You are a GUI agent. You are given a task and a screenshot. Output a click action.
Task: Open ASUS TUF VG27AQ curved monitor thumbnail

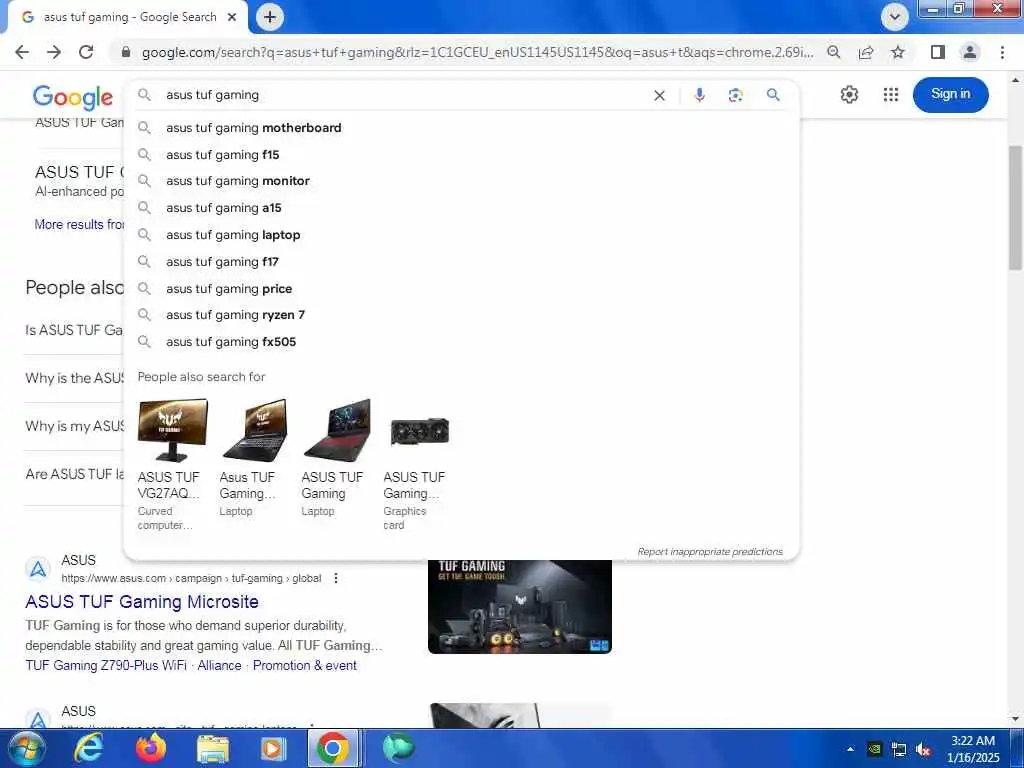point(172,430)
